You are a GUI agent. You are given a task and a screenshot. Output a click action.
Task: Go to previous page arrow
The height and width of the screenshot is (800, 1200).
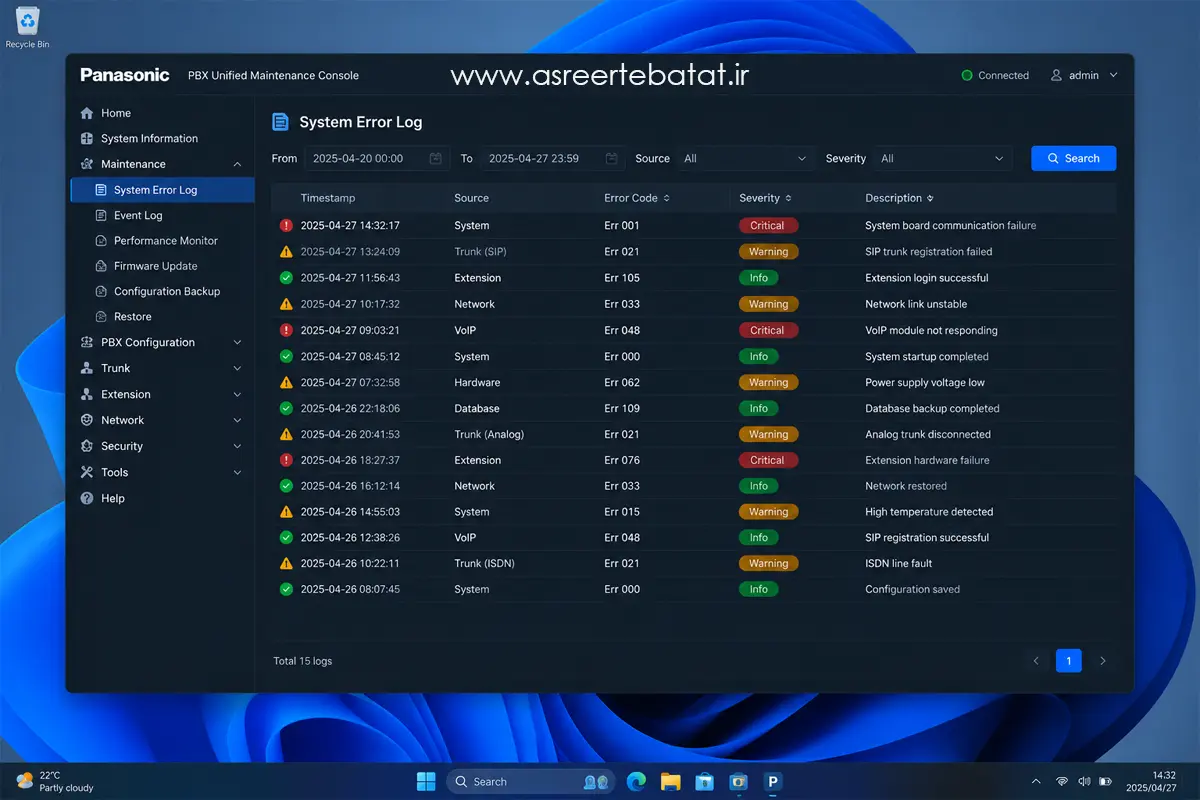[x=1036, y=661]
